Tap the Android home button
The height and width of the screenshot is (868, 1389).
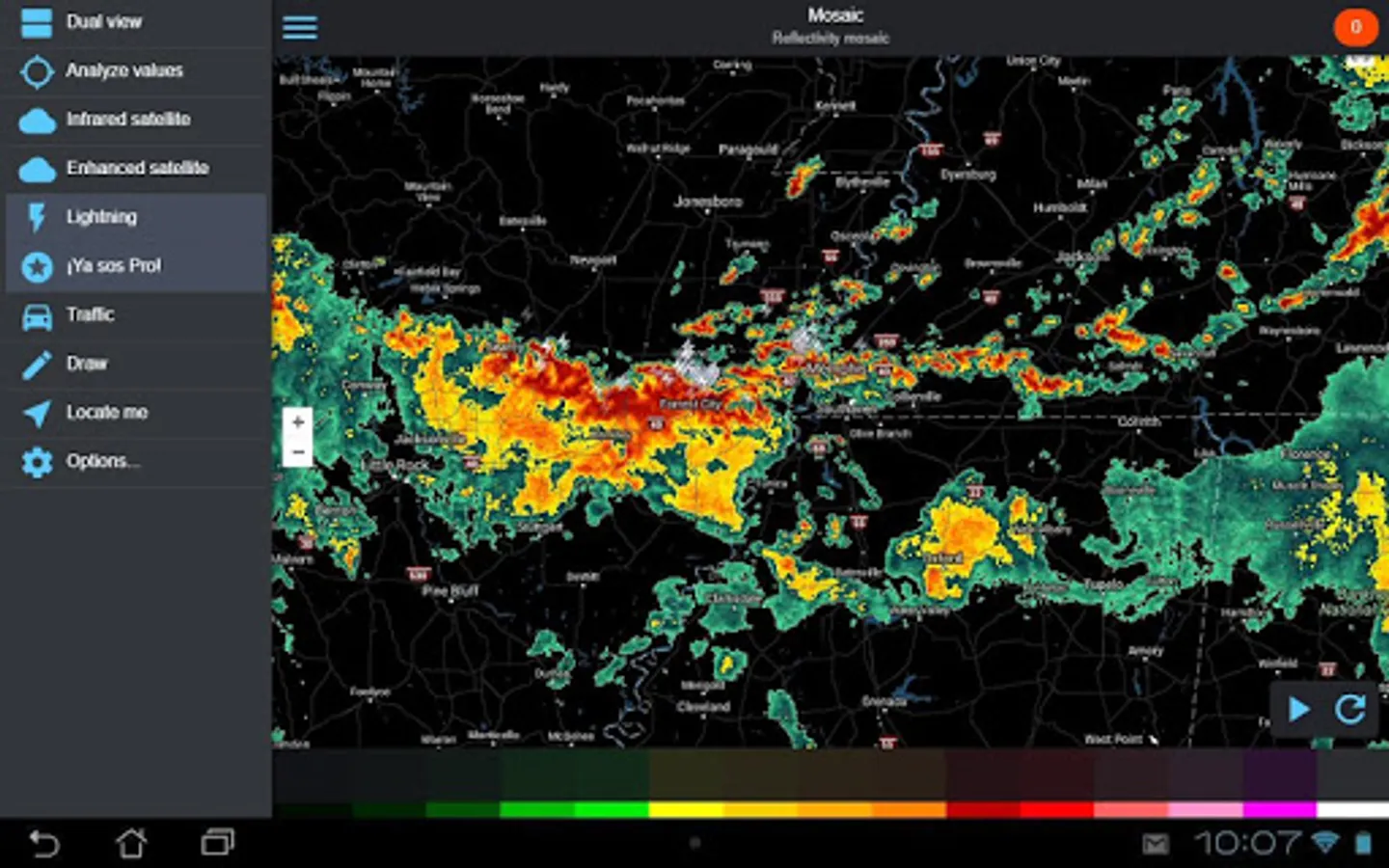[131, 844]
